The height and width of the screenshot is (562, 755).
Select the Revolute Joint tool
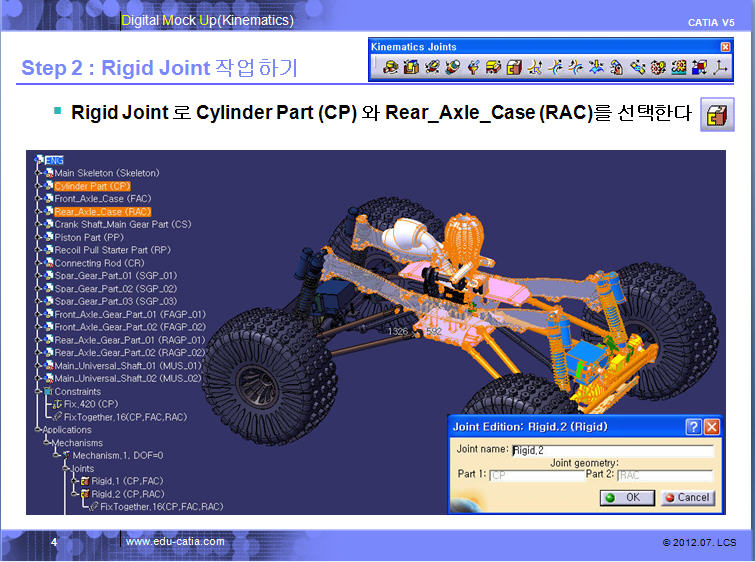pyautogui.click(x=390, y=68)
